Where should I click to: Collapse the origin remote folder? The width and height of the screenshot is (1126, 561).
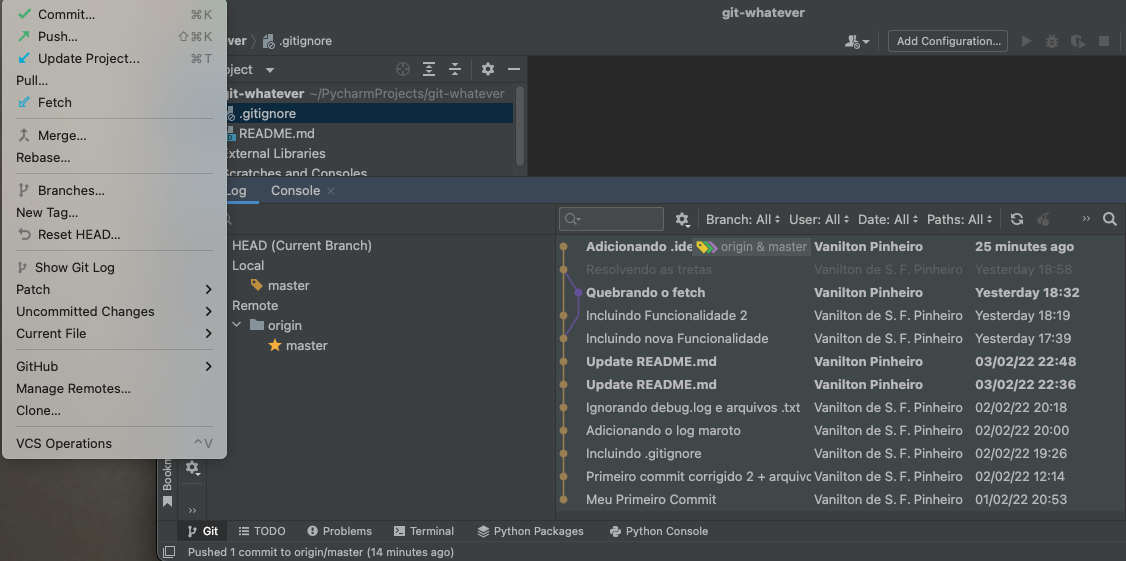point(237,325)
